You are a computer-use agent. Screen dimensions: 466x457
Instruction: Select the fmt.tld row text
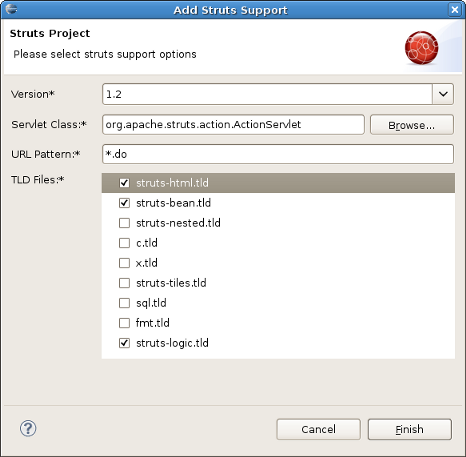pyautogui.click(x=153, y=323)
